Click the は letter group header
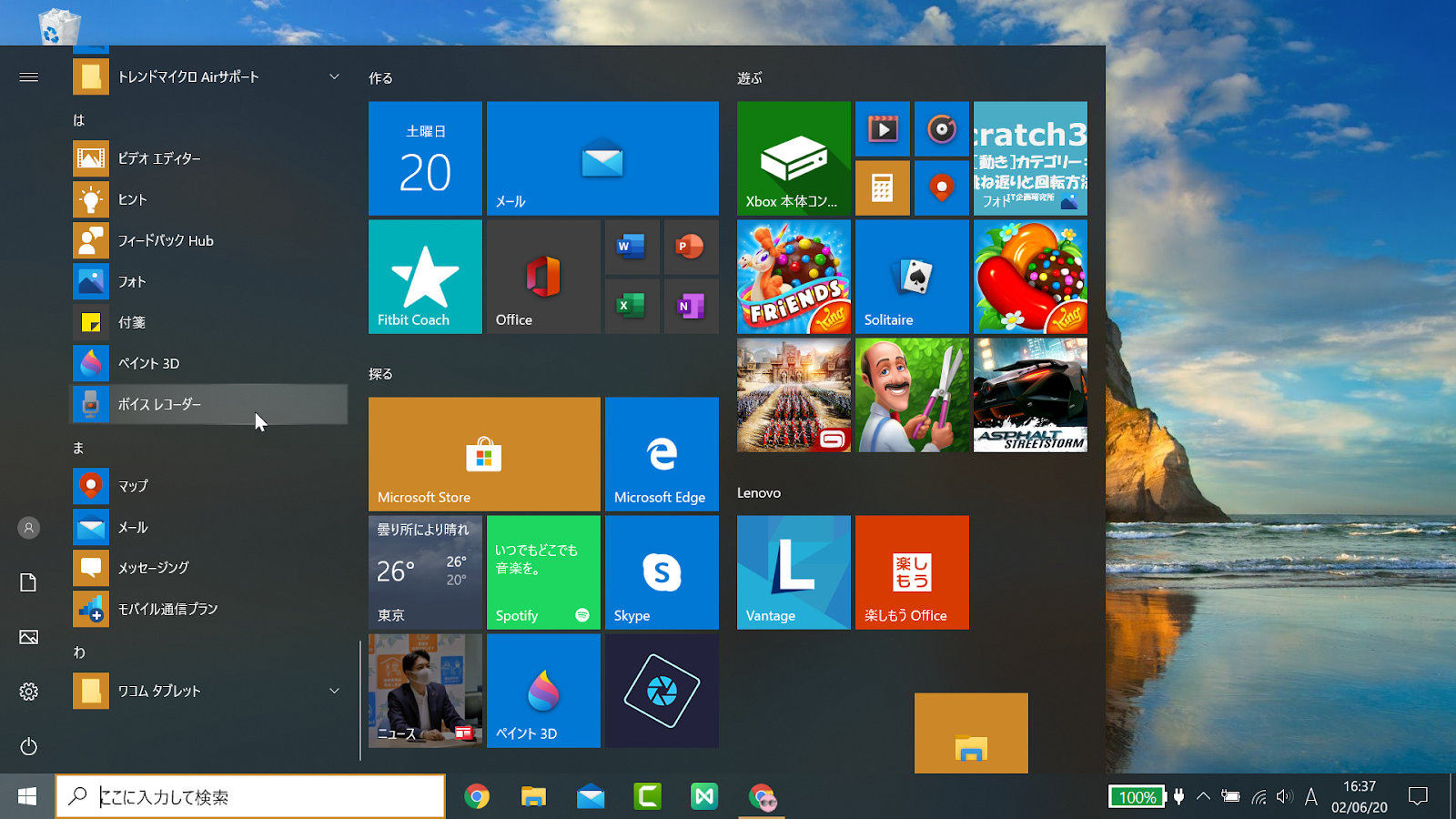The width and height of the screenshot is (1456, 819). coord(79,119)
